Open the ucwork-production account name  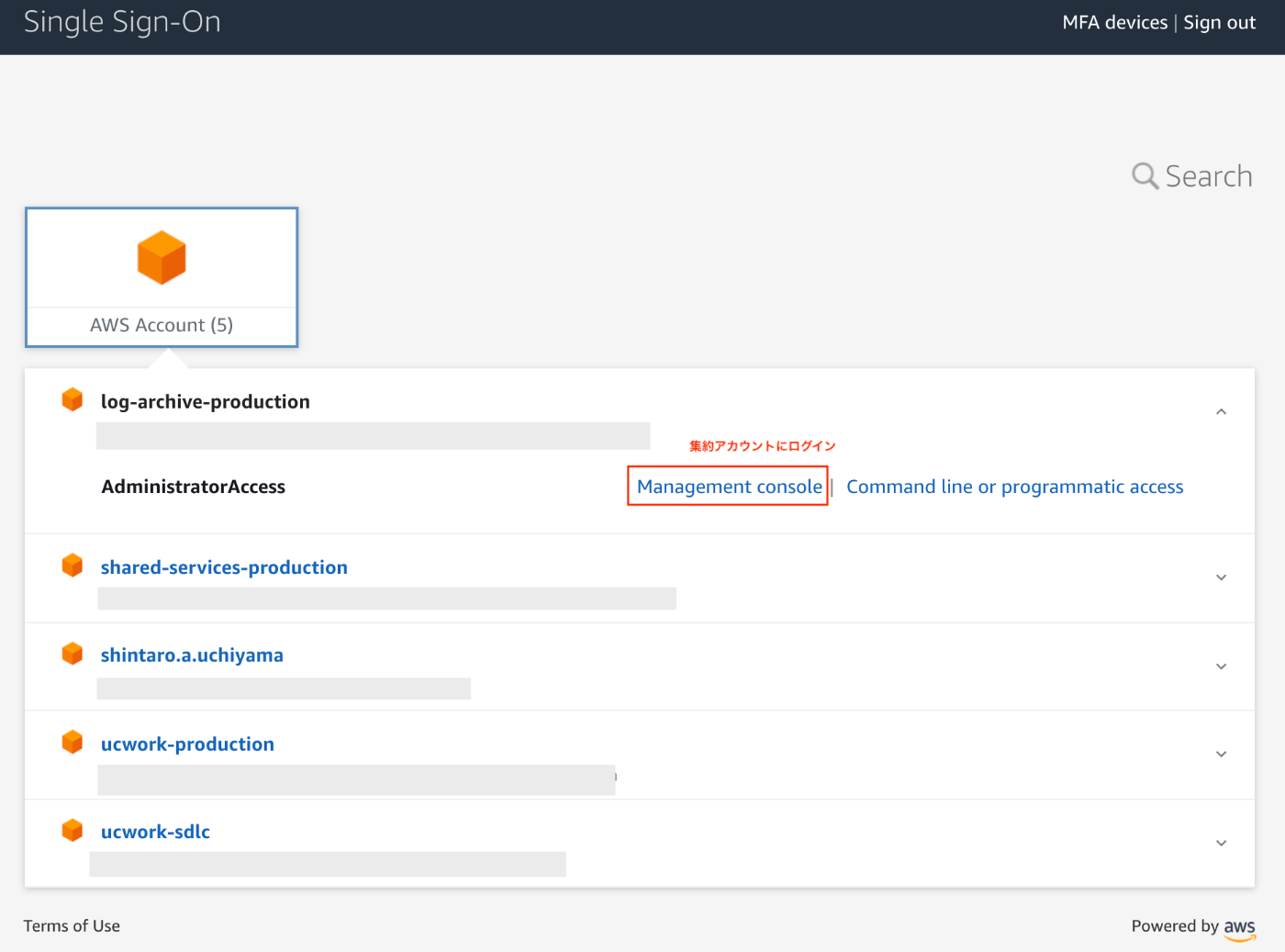pos(187,744)
